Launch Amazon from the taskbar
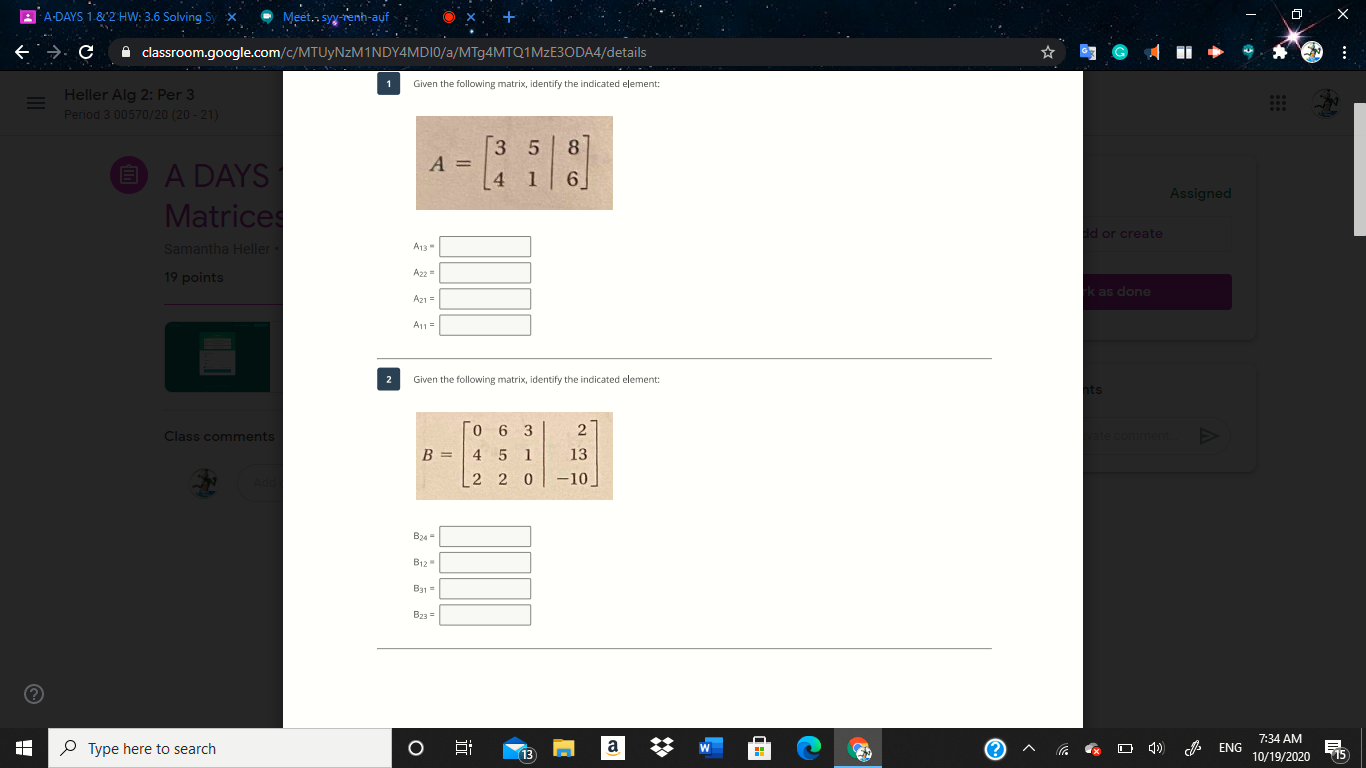1366x768 pixels. point(613,748)
